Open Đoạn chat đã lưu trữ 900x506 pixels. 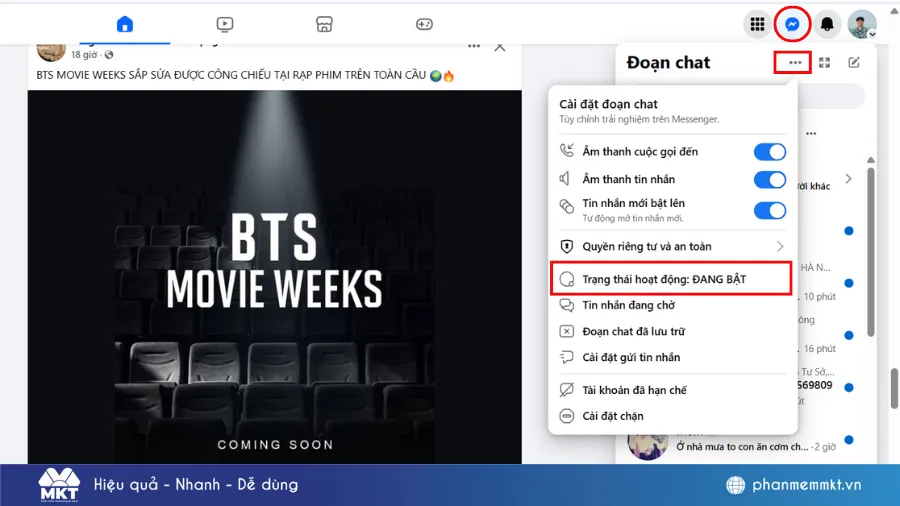673,332
